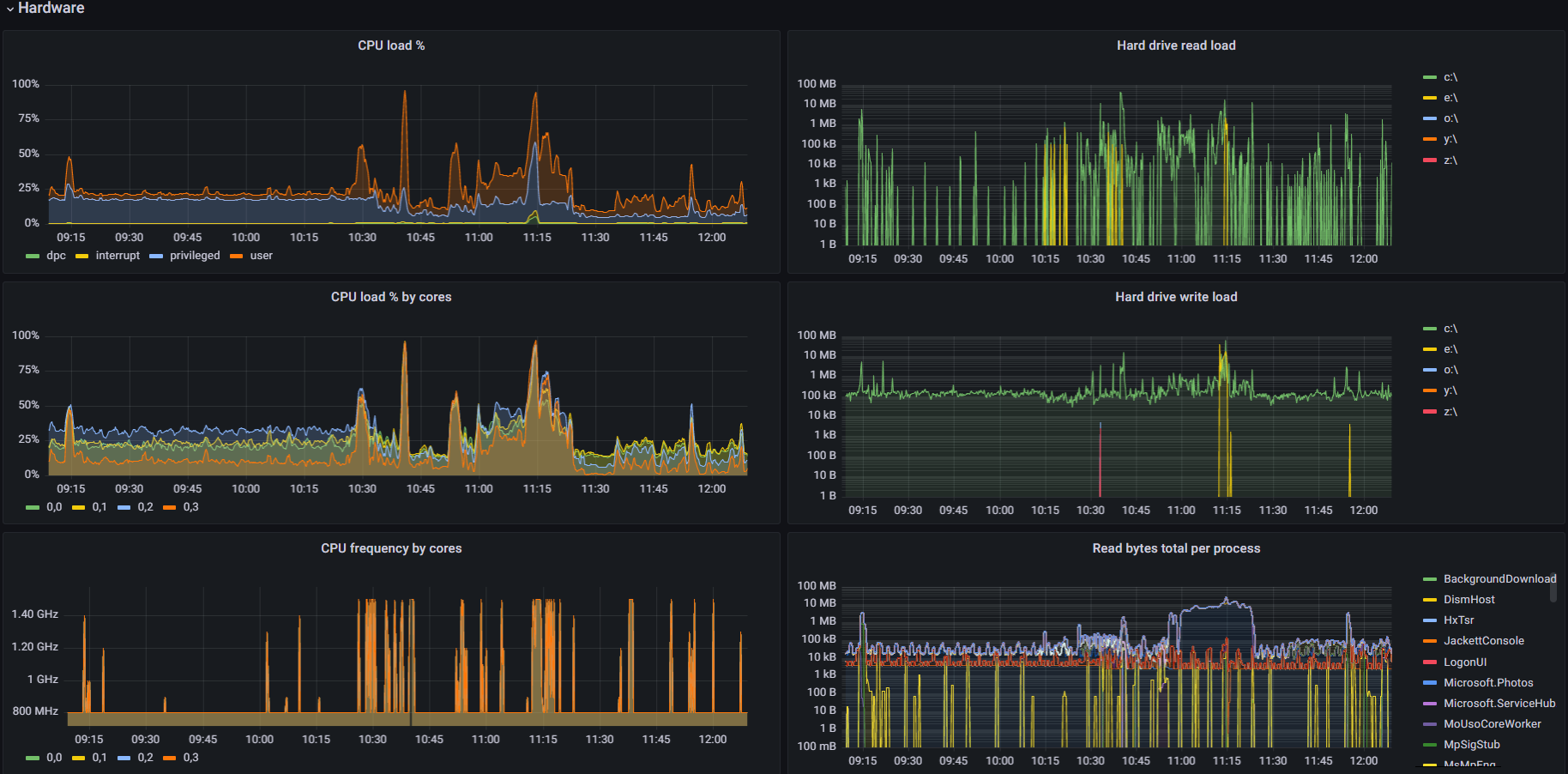The image size is (1568, 774).
Task: Click e:\ color swatch in Hard drive read load
Action: 1430,99
